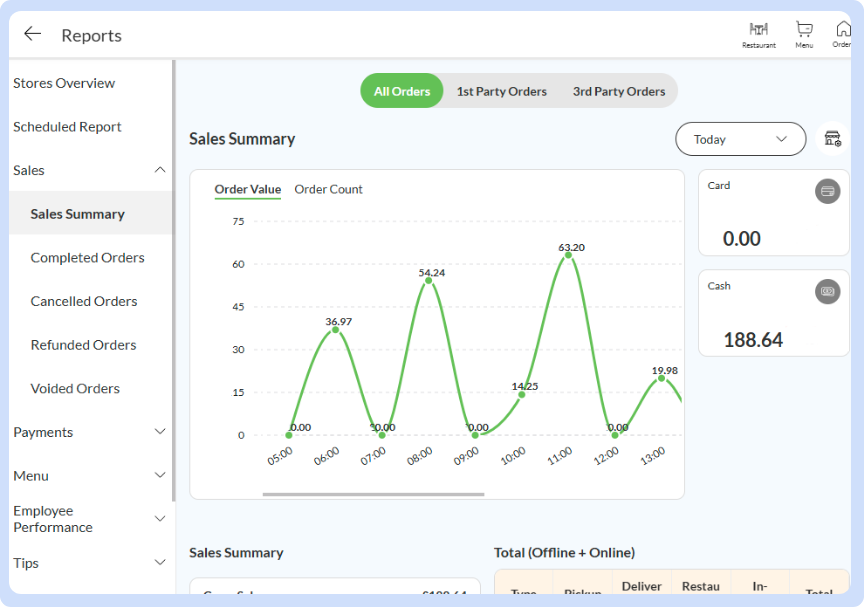Open the Today date range dropdown
The width and height of the screenshot is (864, 607).
[741, 139]
